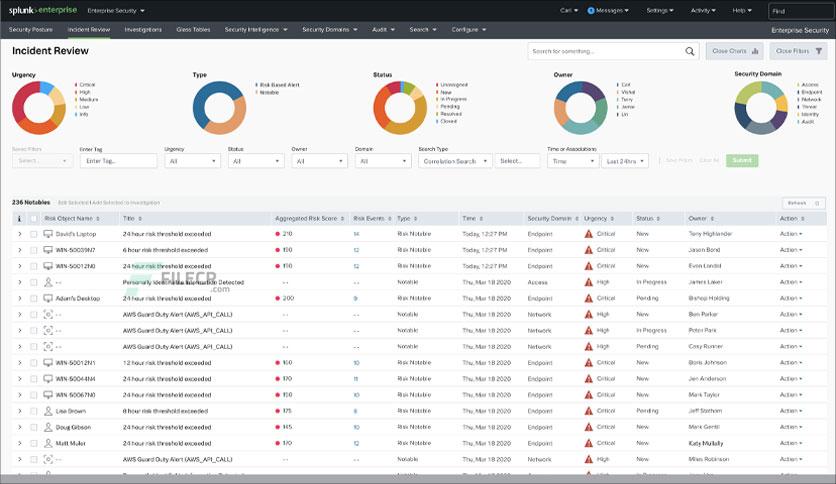Click the Urgency donut chart
This screenshot has width=836, height=484.
pyautogui.click(x=39, y=108)
